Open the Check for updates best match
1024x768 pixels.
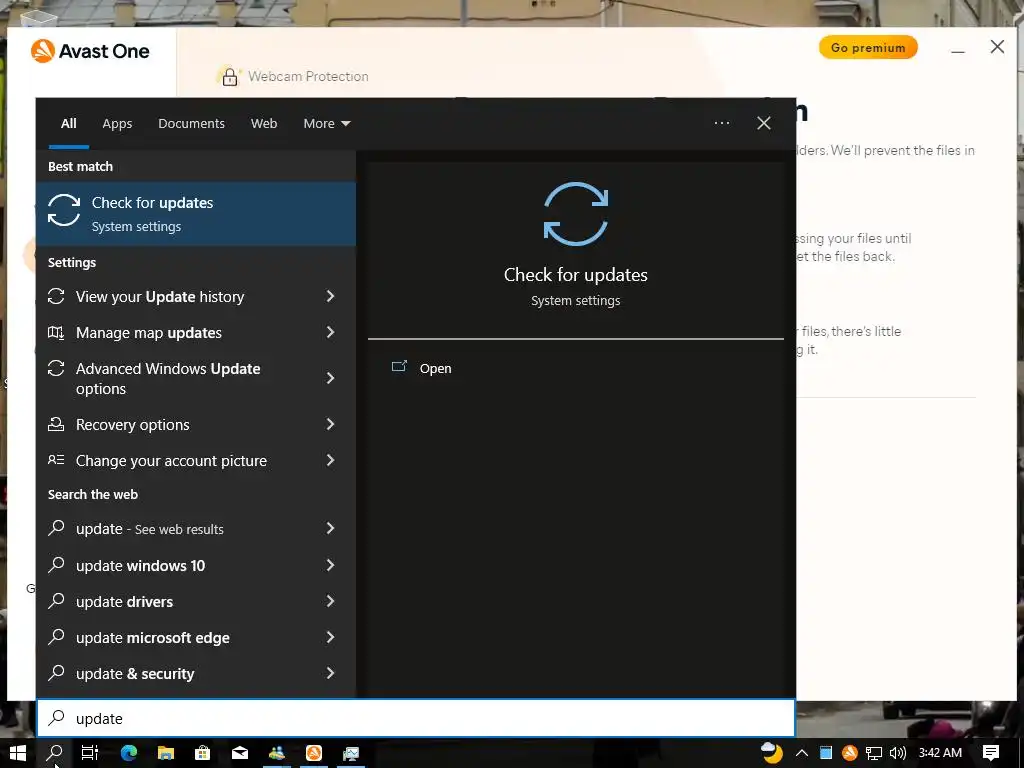pyautogui.click(x=196, y=214)
